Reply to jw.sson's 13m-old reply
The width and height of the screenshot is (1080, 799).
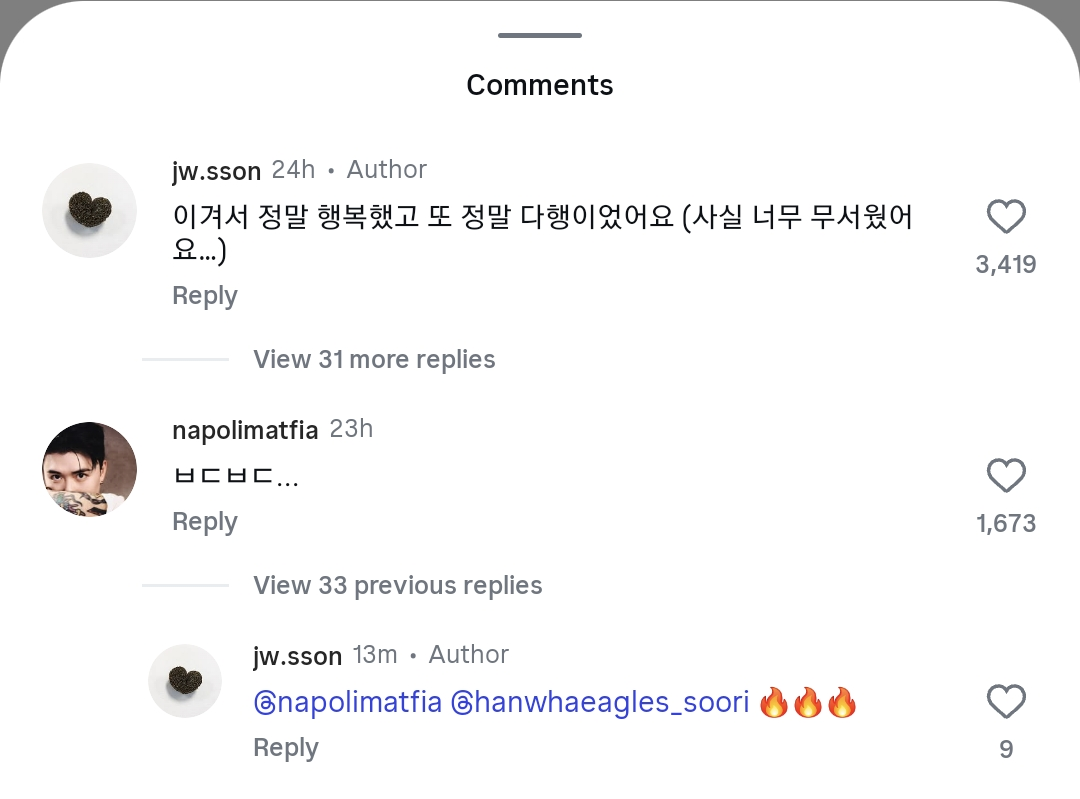point(285,748)
